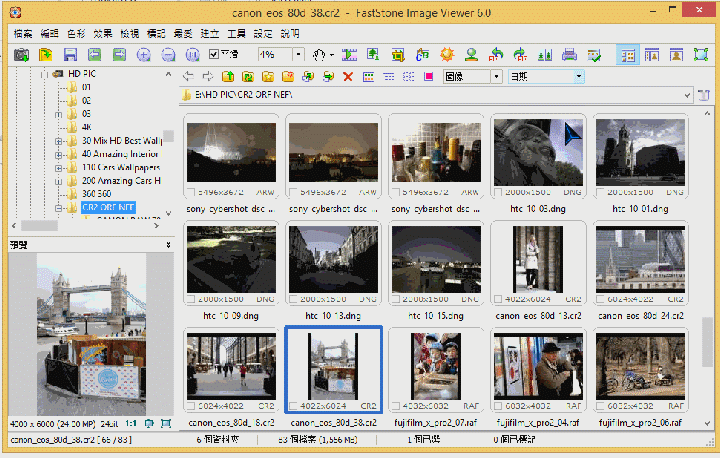
Task: Go to the next image with the right-arrow icon
Action: [119, 55]
